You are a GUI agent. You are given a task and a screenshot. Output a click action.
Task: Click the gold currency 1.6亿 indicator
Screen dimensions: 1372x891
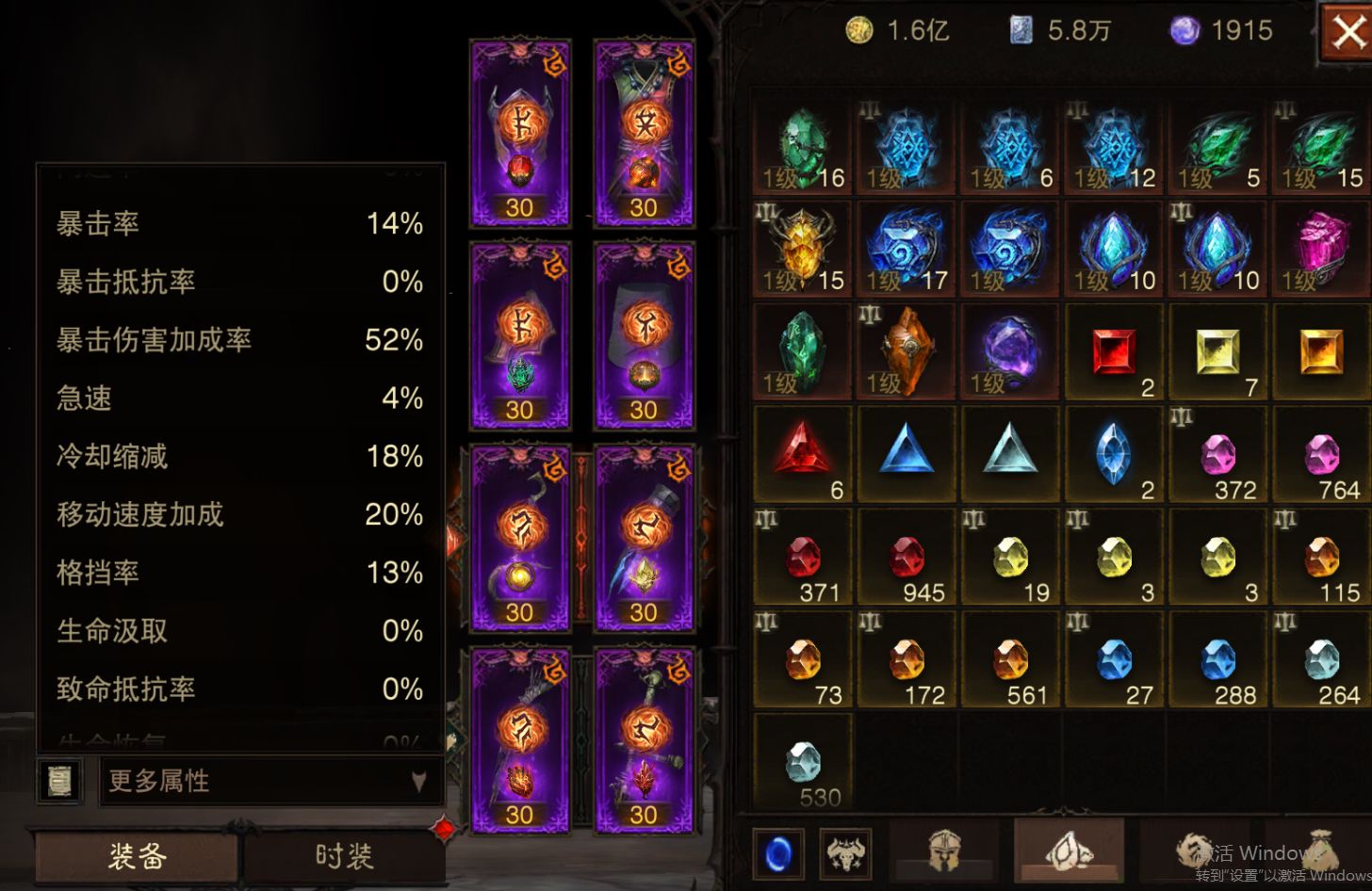coord(897,31)
